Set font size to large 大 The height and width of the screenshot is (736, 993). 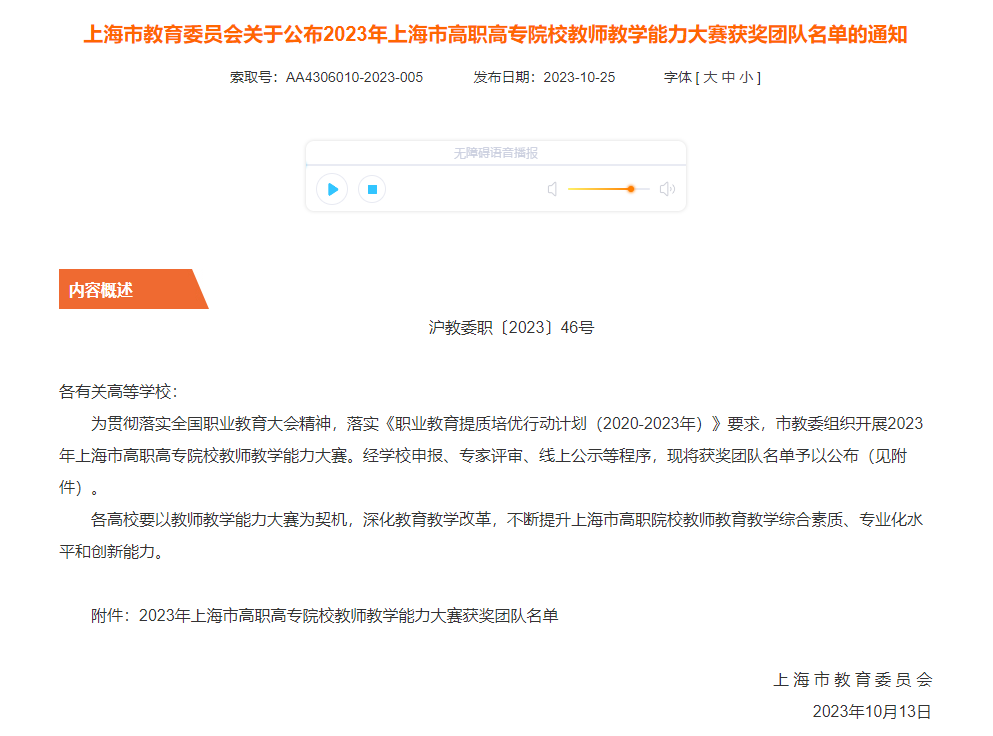tap(710, 77)
